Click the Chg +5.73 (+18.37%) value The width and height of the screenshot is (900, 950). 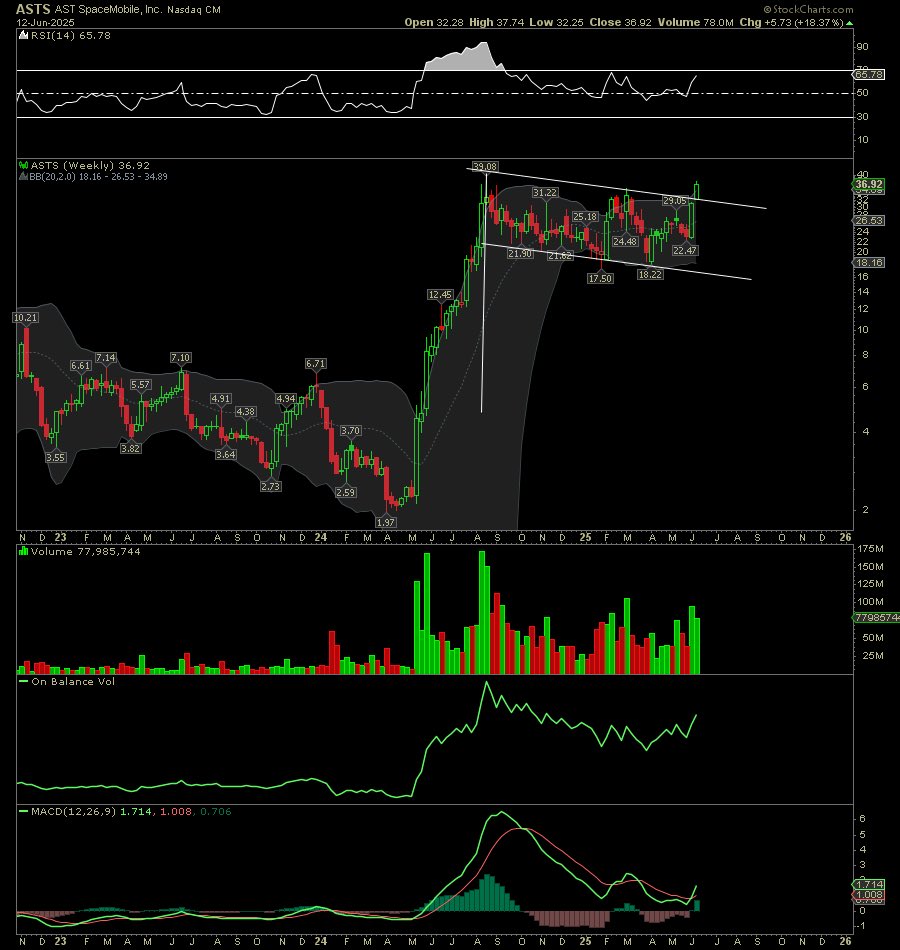(x=791, y=22)
